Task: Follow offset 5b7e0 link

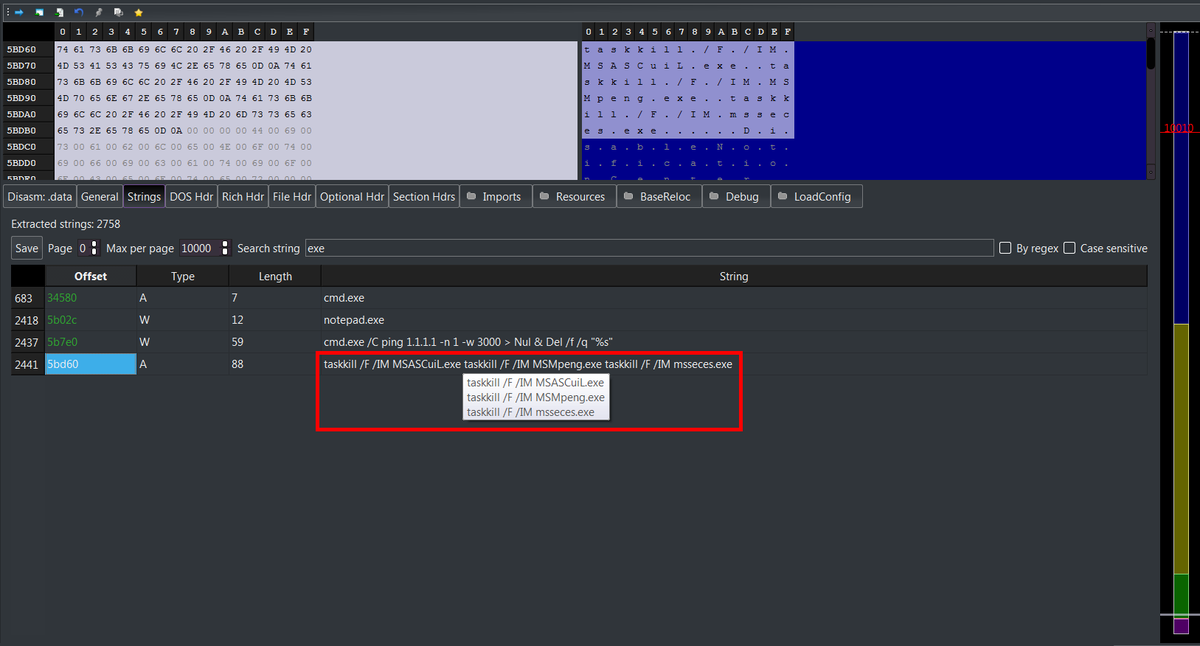Action: (x=62, y=342)
